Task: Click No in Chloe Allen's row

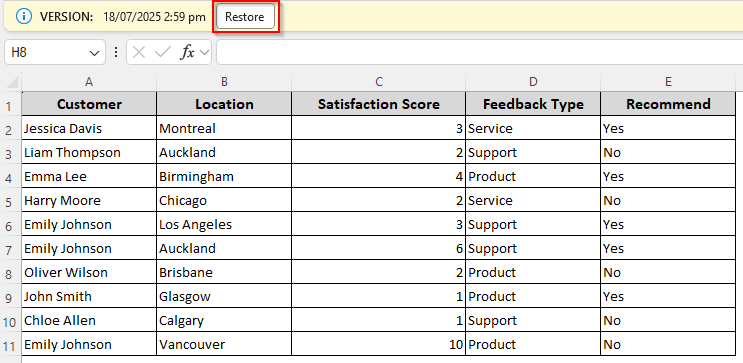Action: pyautogui.click(x=668, y=320)
